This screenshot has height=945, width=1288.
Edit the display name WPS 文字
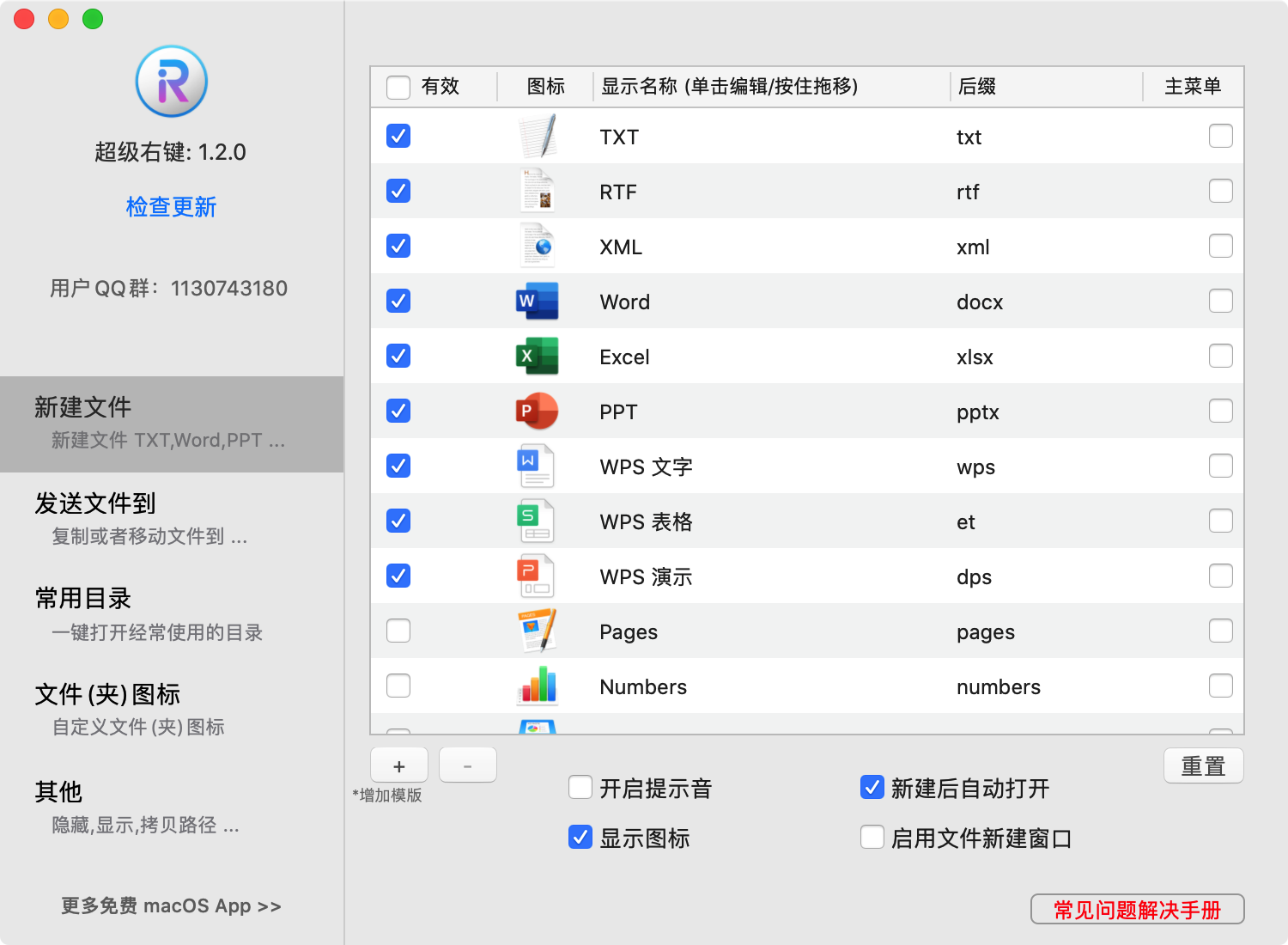646,466
